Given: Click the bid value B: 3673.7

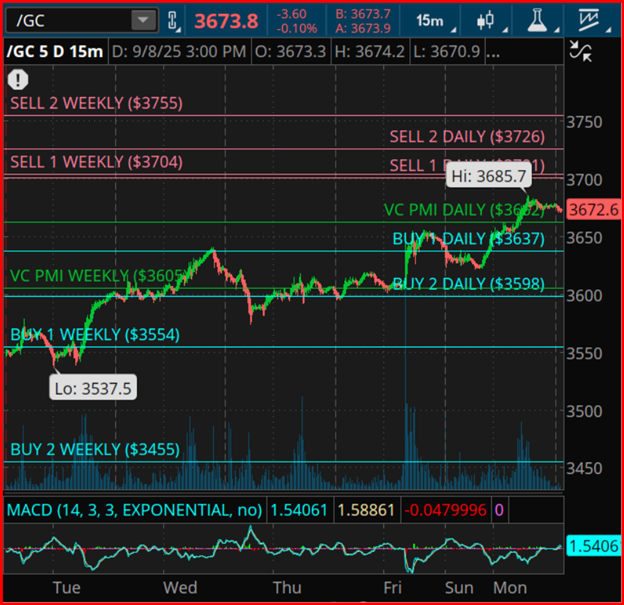Looking at the screenshot, I should (363, 14).
